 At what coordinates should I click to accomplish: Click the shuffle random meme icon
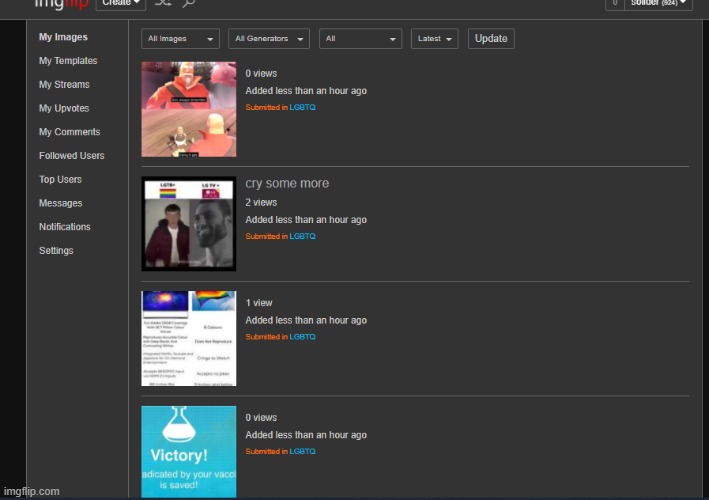pyautogui.click(x=163, y=3)
